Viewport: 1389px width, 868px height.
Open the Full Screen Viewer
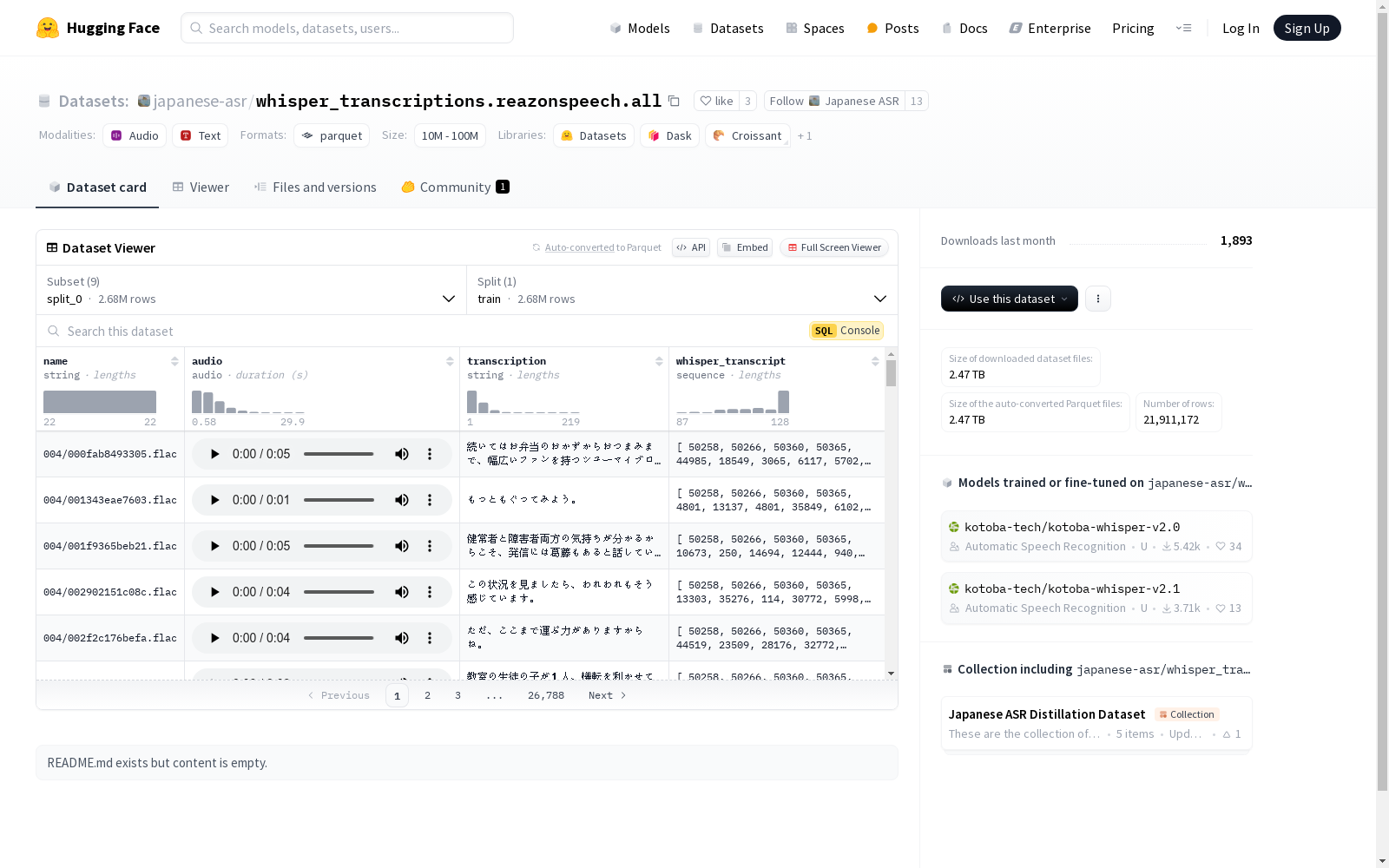pos(834,247)
